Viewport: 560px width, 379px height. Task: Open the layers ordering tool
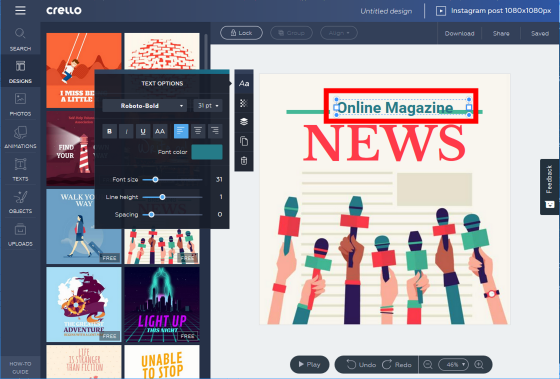point(244,121)
